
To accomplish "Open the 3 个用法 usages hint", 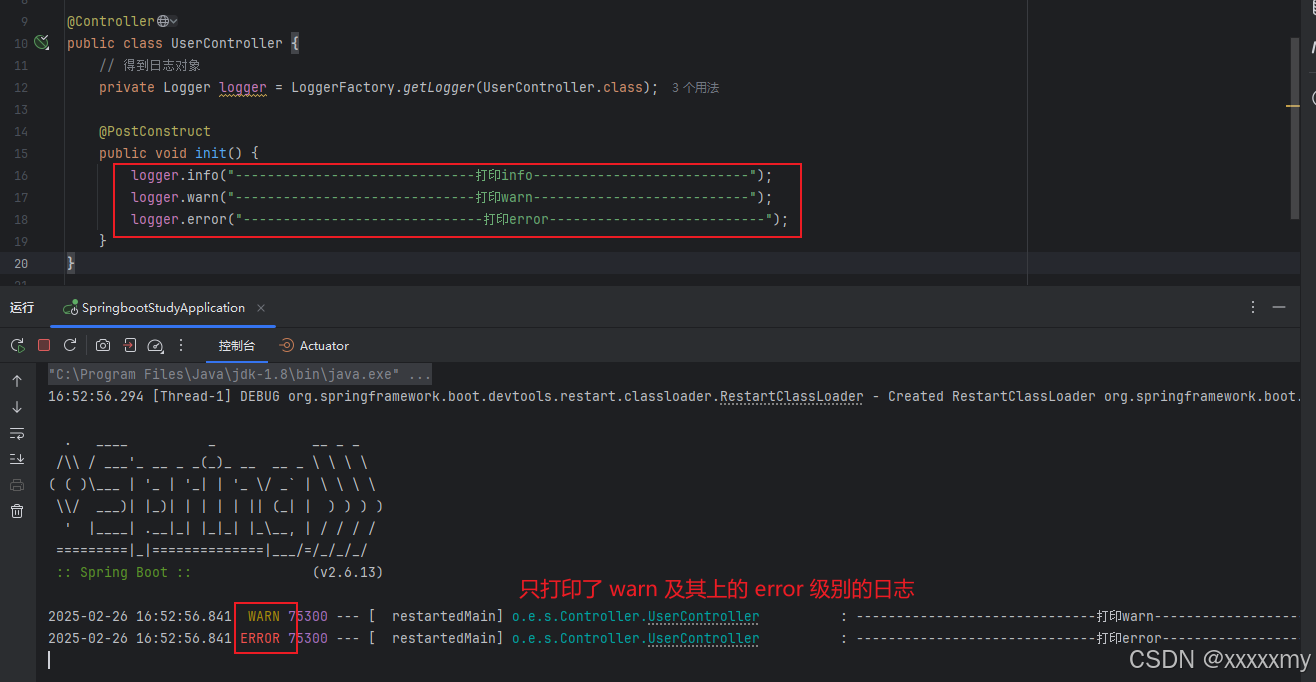I will [x=695, y=88].
